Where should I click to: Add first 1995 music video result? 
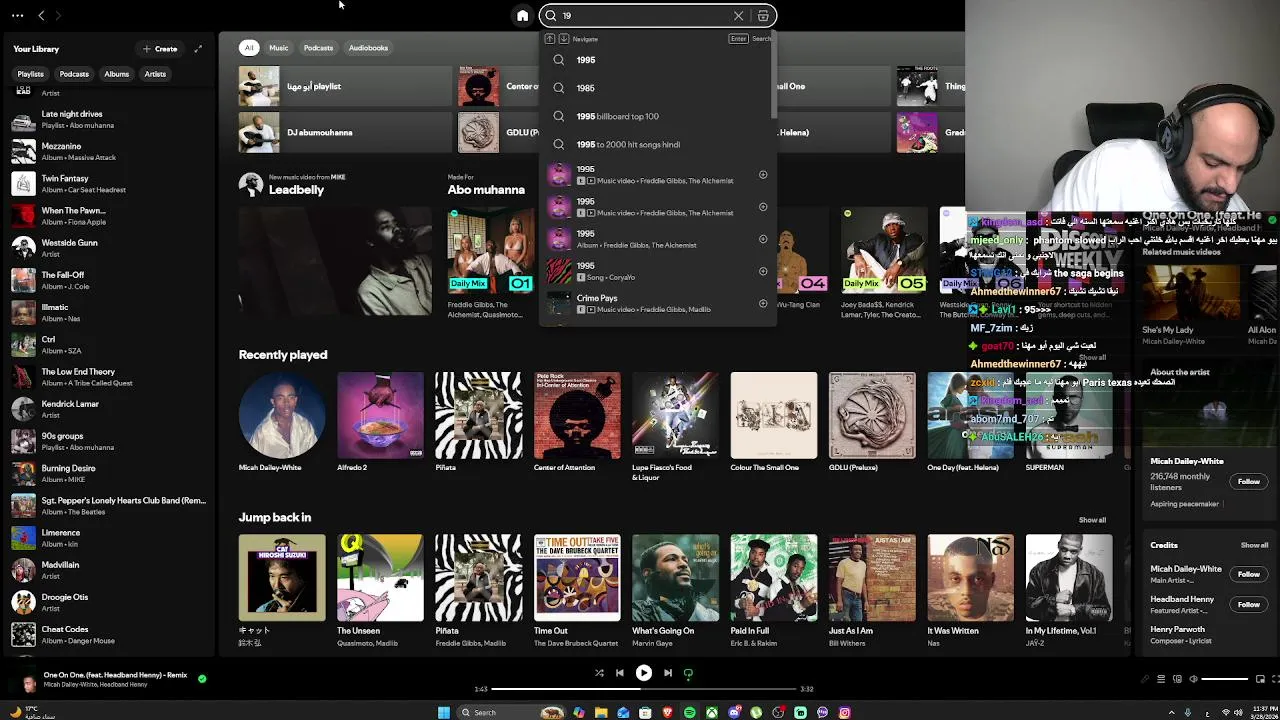click(763, 175)
